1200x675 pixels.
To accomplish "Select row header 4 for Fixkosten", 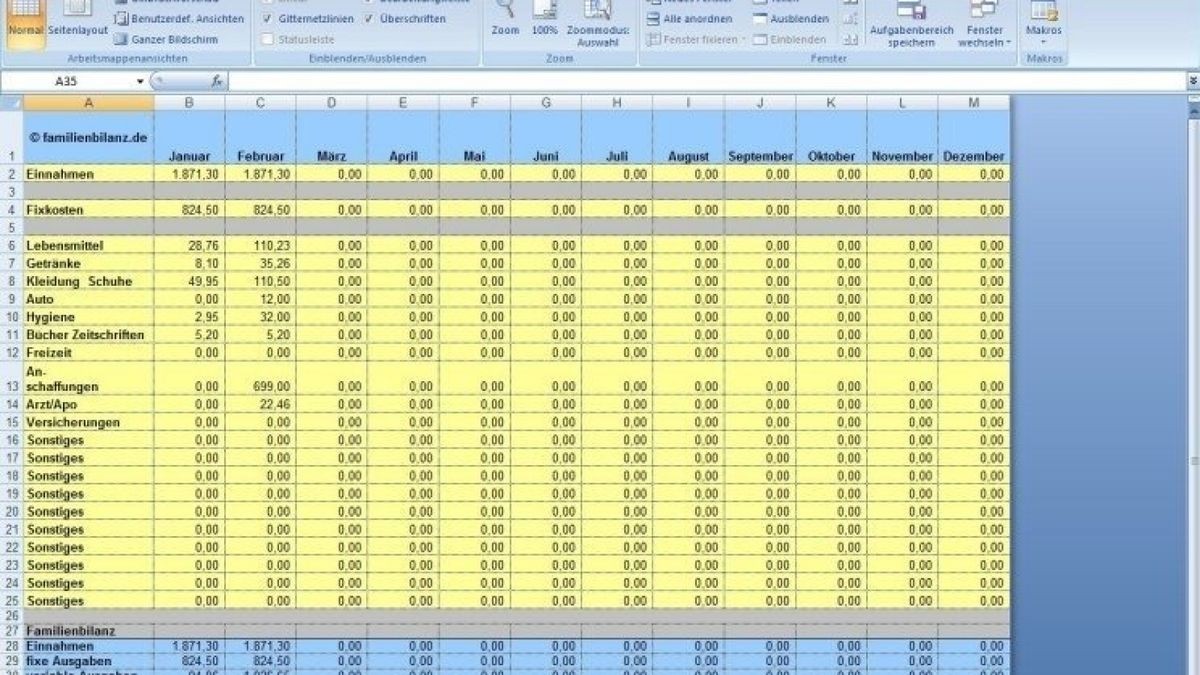I will click(12, 210).
